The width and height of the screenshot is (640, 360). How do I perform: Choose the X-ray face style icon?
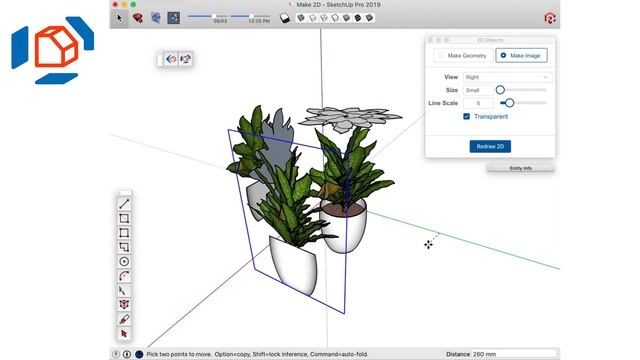pos(301,18)
